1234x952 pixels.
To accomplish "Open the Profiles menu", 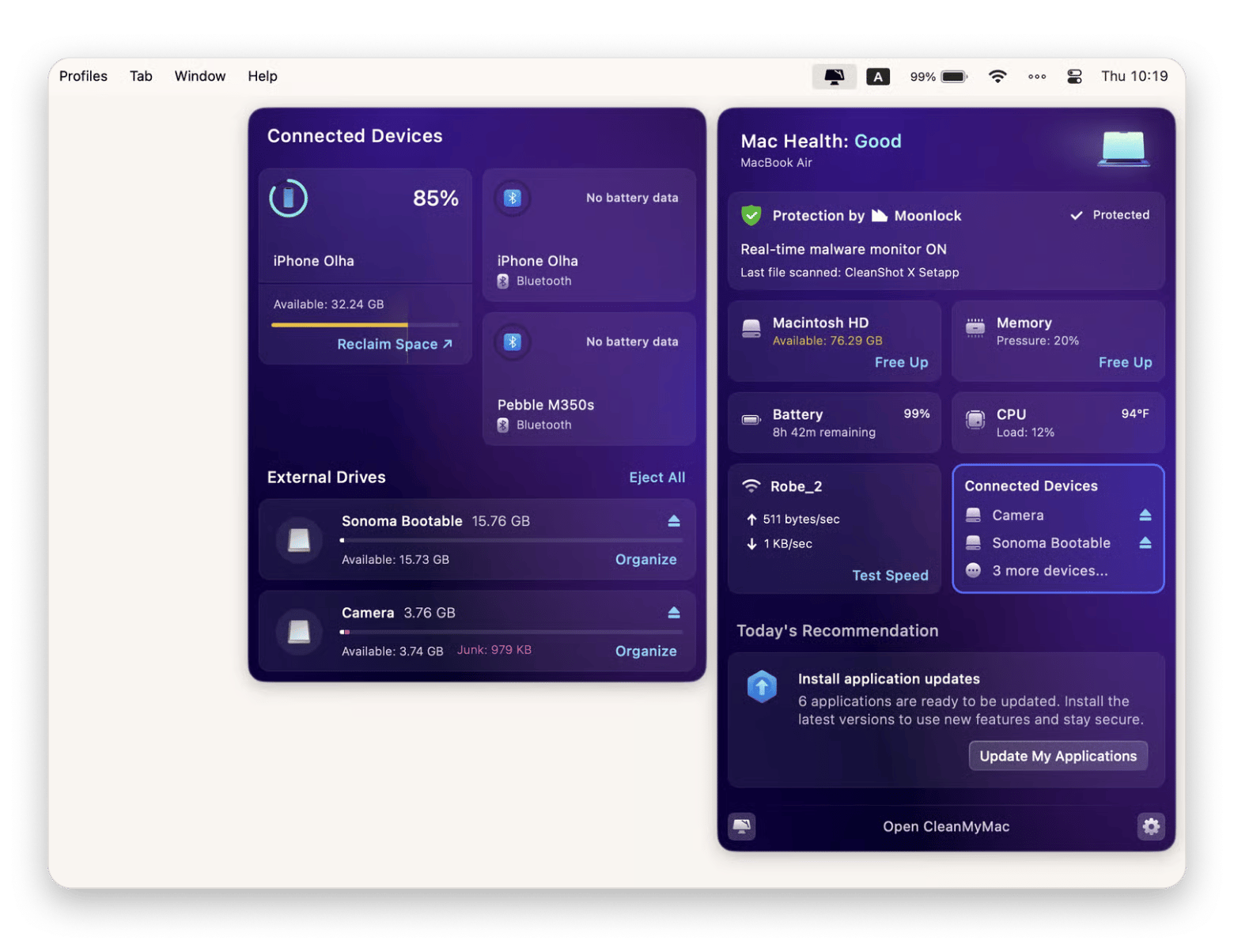I will 83,77.
